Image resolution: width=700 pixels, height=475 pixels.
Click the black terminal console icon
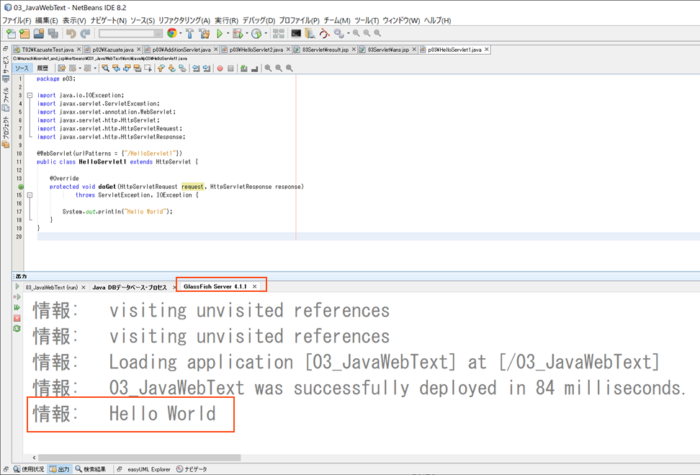[296, 33]
